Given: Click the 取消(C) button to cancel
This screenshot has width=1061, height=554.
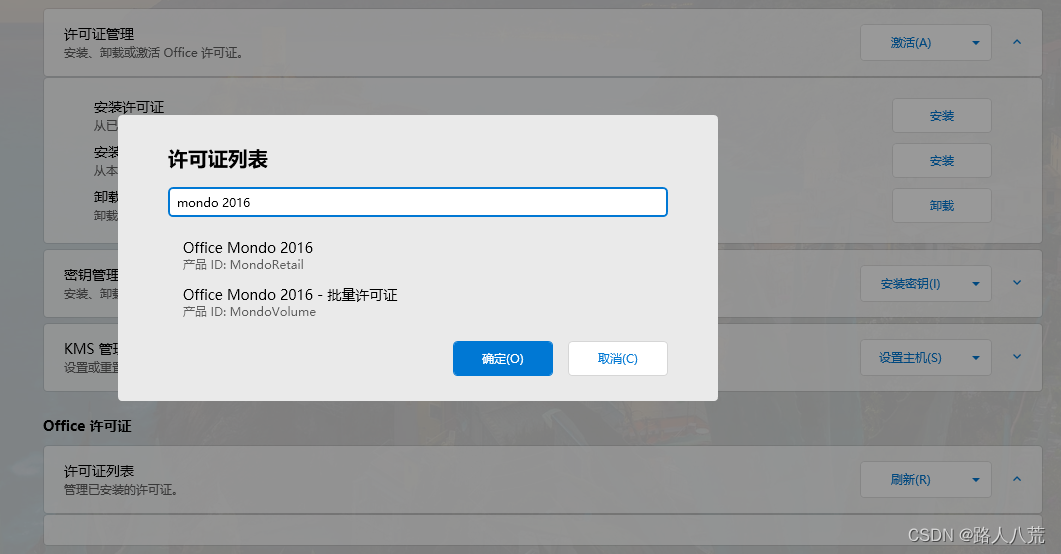Looking at the screenshot, I should 618,359.
